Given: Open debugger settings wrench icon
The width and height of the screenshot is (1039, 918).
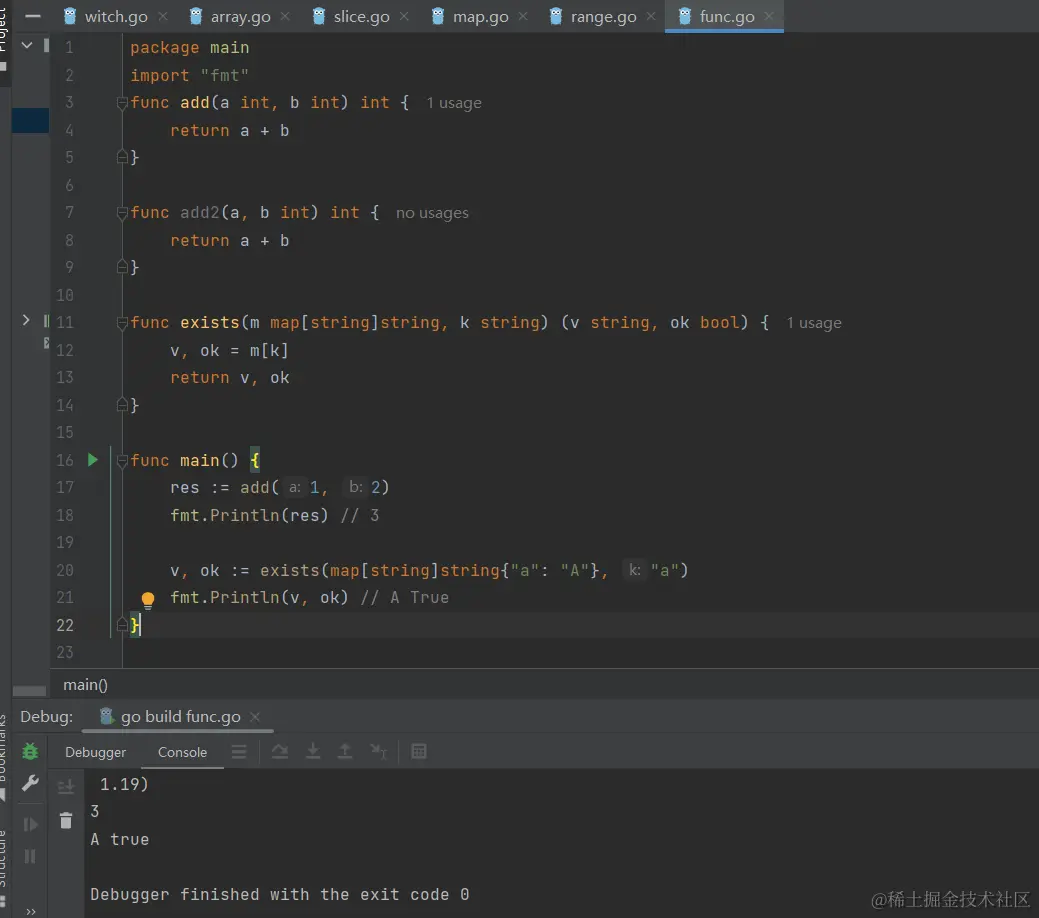Looking at the screenshot, I should pos(30,783).
